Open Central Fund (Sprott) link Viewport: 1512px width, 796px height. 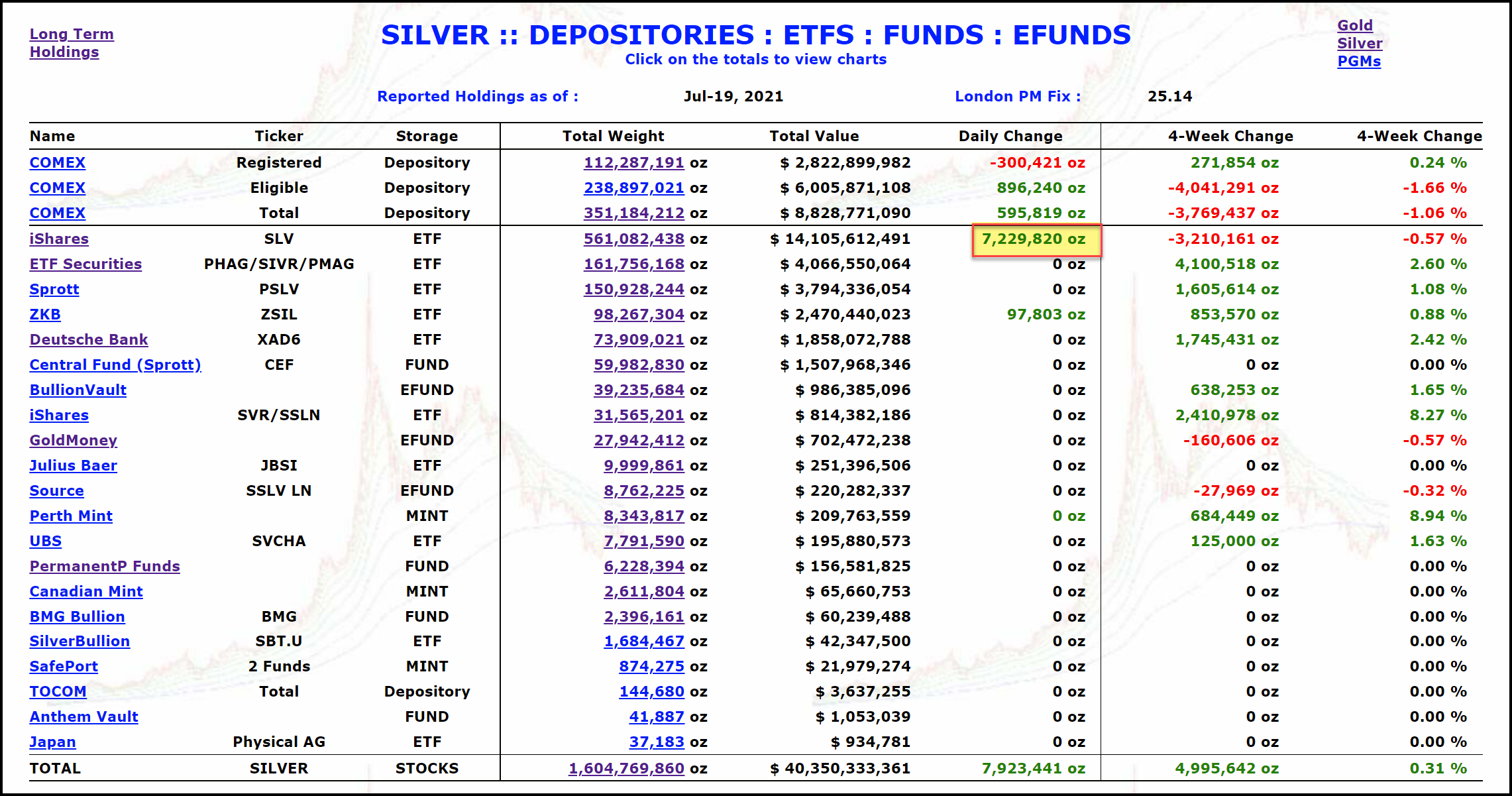115,365
